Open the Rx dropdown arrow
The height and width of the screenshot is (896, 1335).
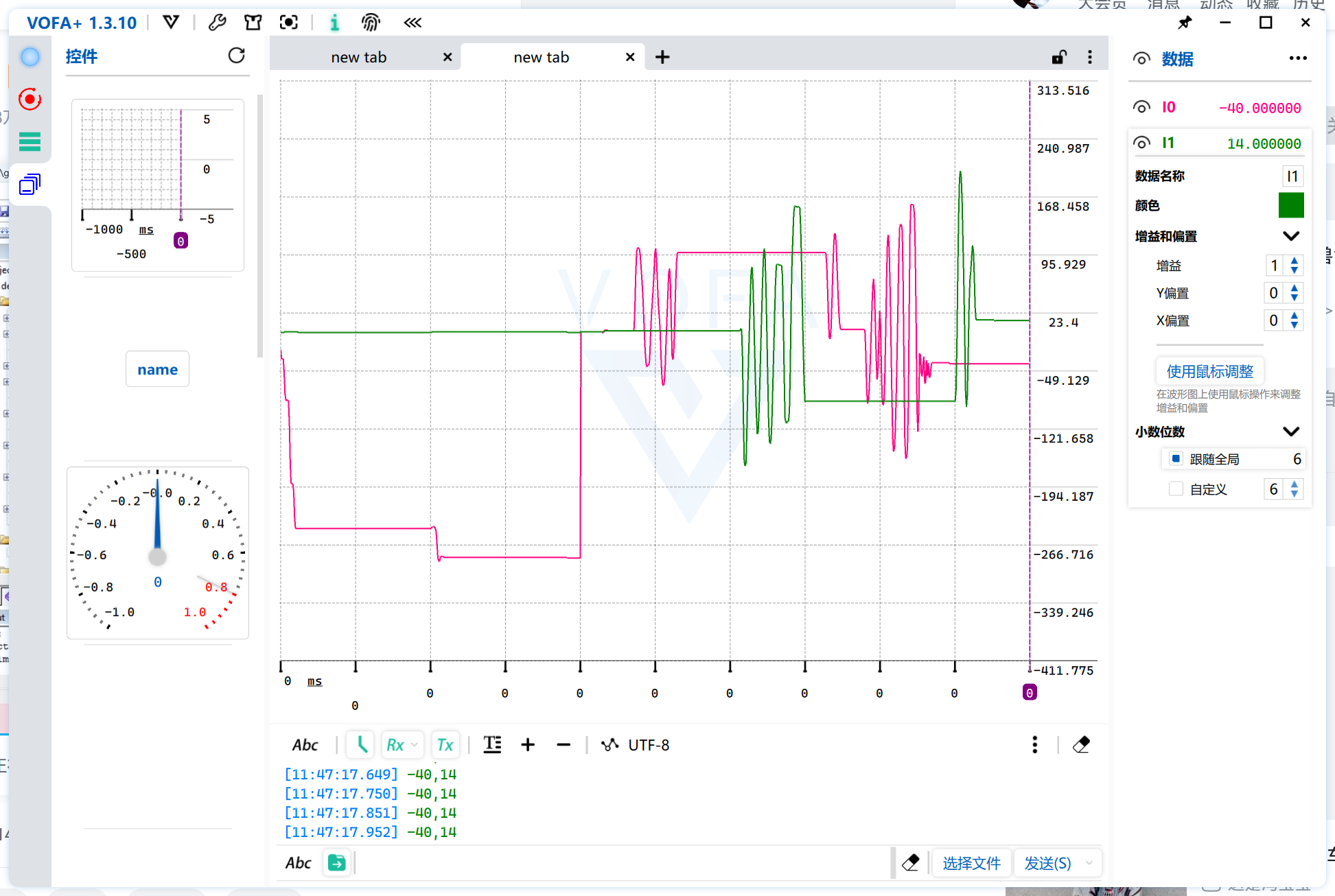click(x=414, y=744)
